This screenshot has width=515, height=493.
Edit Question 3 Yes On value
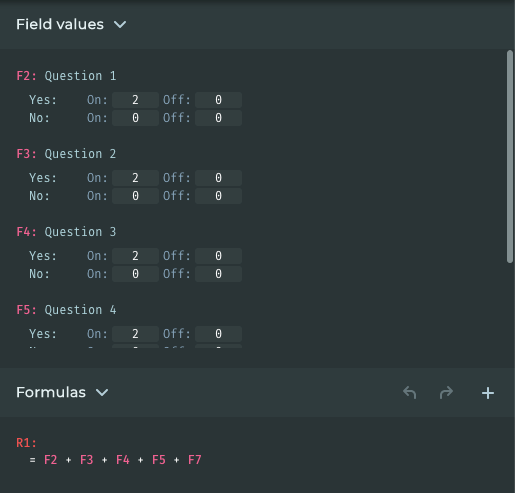click(x=135, y=256)
